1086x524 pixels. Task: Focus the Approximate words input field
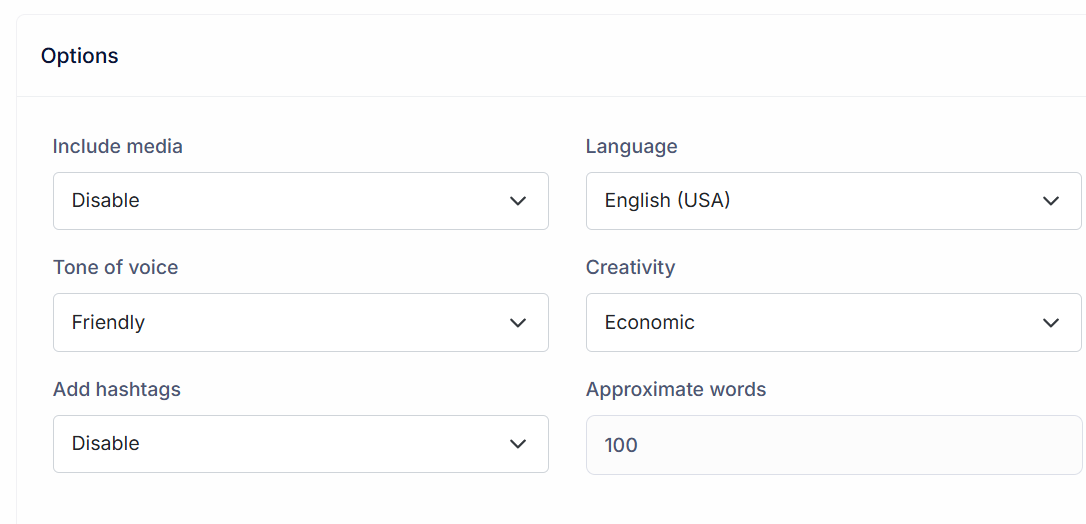[x=832, y=445]
